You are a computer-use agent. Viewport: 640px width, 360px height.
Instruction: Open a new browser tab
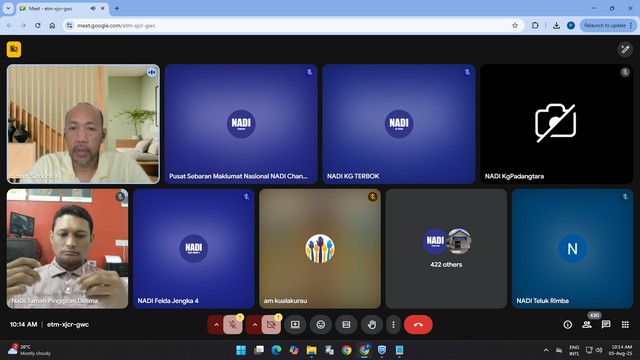tap(117, 9)
